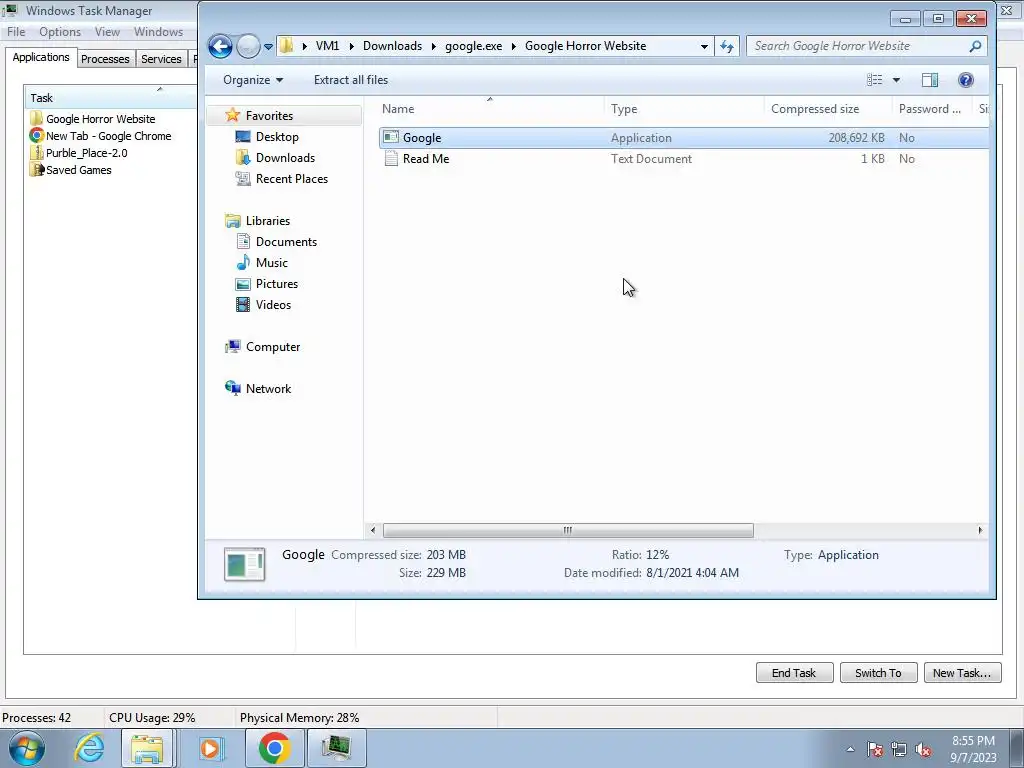Screen dimensions: 1024x768
Task: Open the recent pages dropdown arrow
Action: (268, 47)
